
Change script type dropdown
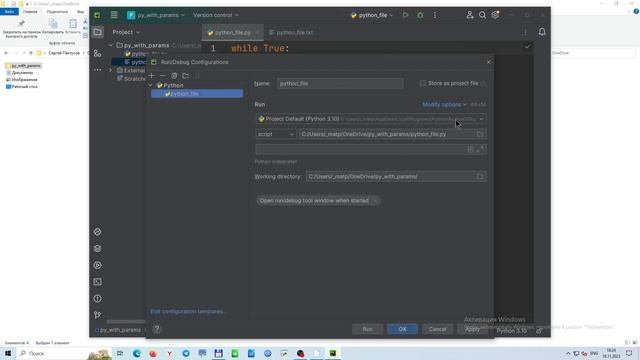tap(276, 134)
